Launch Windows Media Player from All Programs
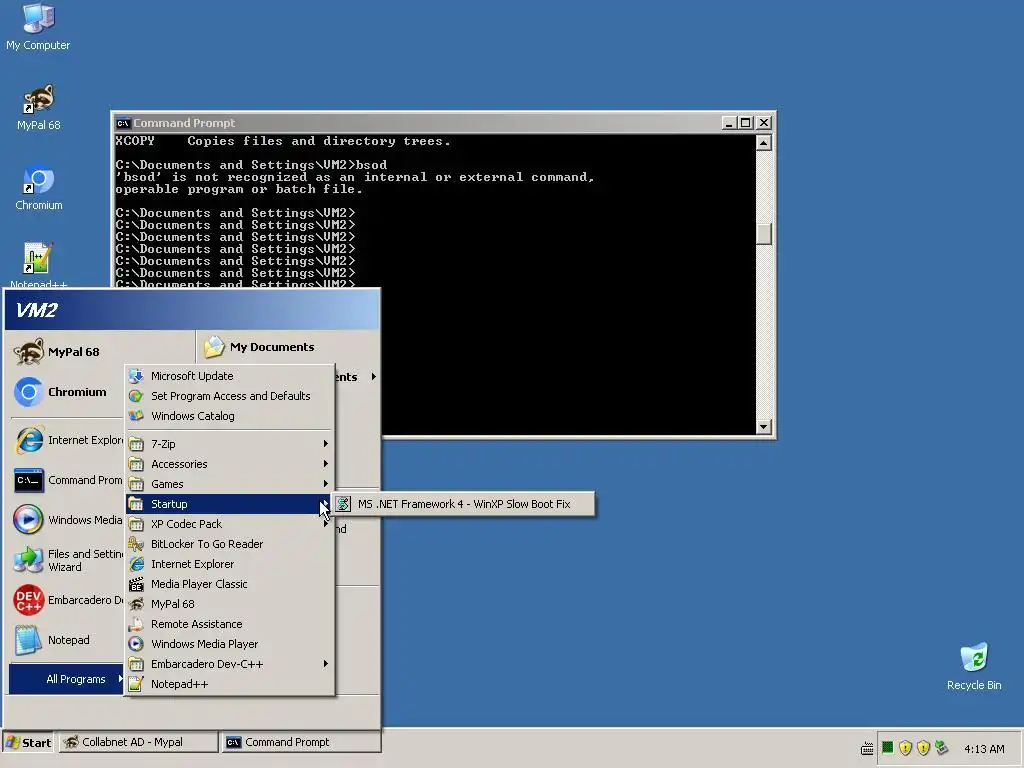The width and height of the screenshot is (1024, 768). point(230,644)
